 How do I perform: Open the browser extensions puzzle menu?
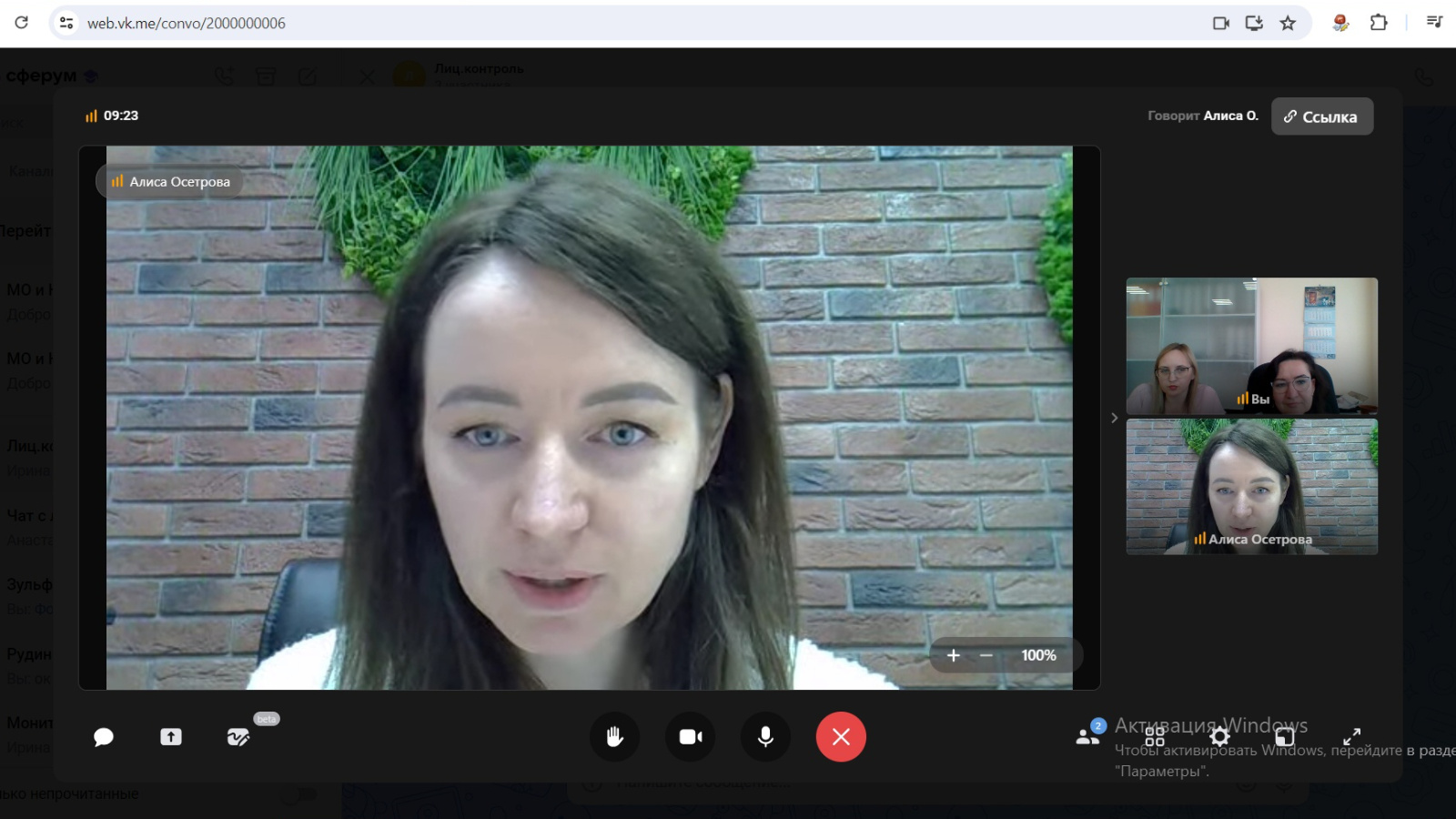pos(1379,23)
